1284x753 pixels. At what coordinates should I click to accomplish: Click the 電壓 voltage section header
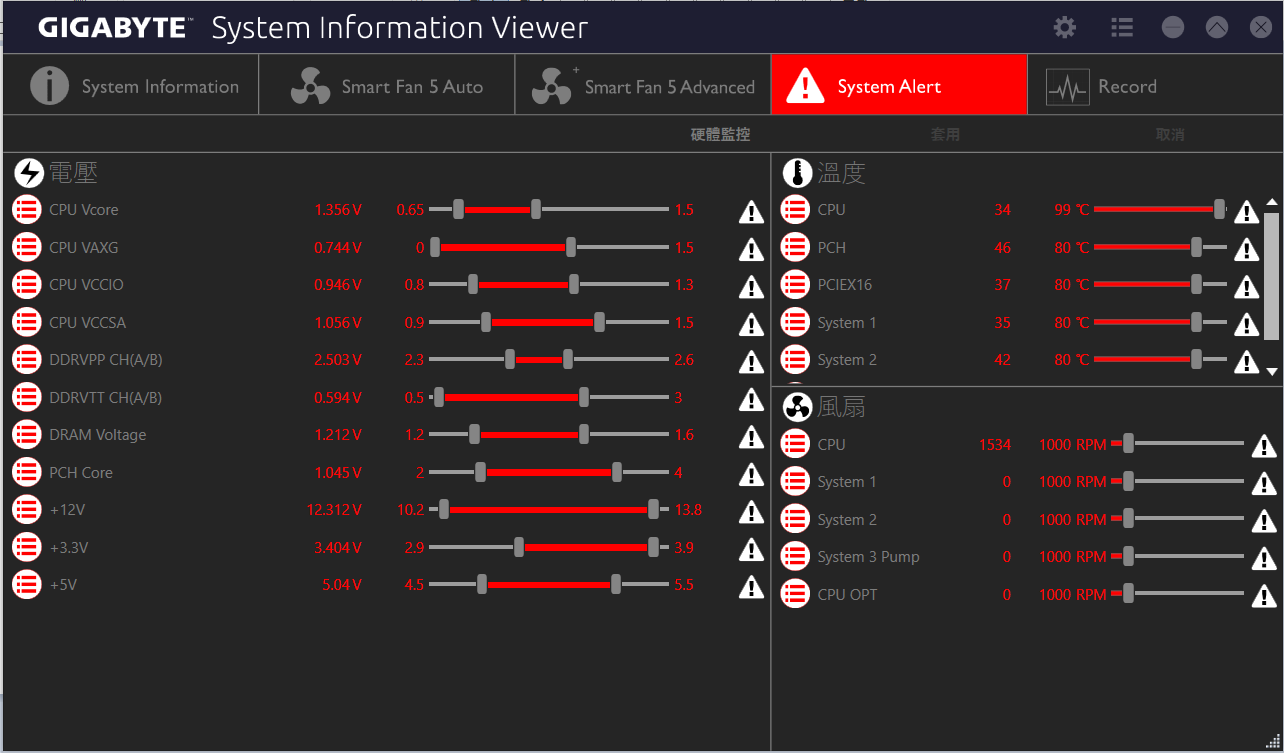[x=74, y=173]
